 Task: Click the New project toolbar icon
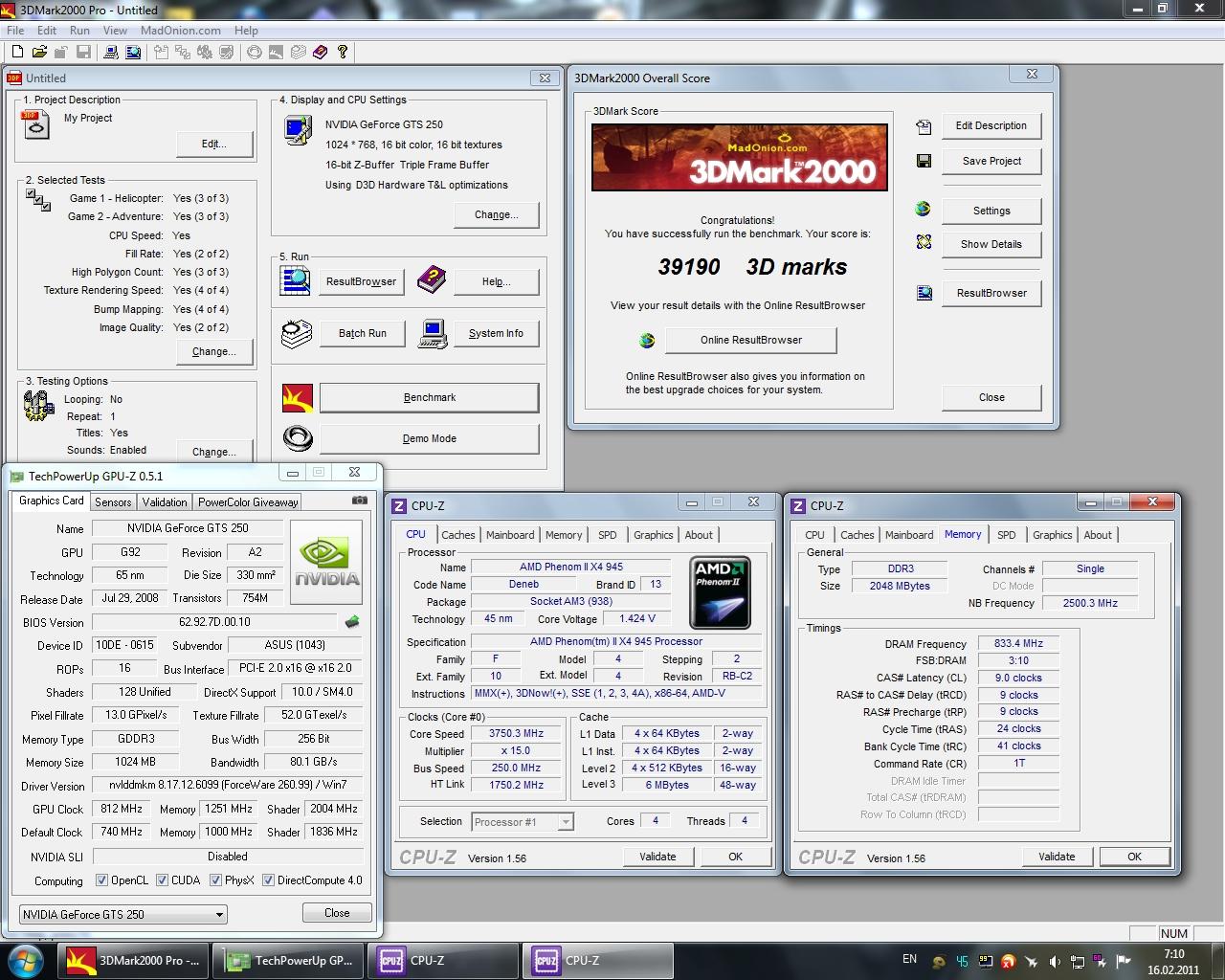point(17,52)
